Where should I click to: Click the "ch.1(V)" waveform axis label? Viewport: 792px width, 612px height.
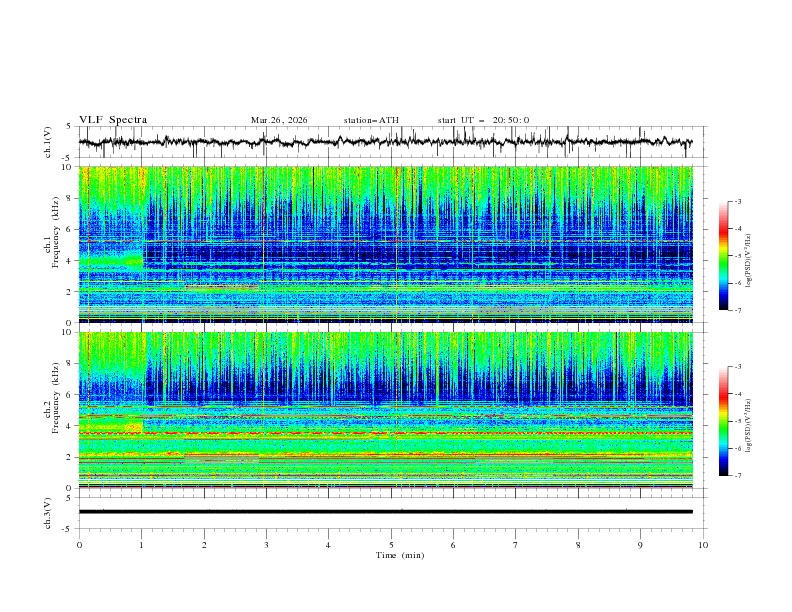point(48,142)
